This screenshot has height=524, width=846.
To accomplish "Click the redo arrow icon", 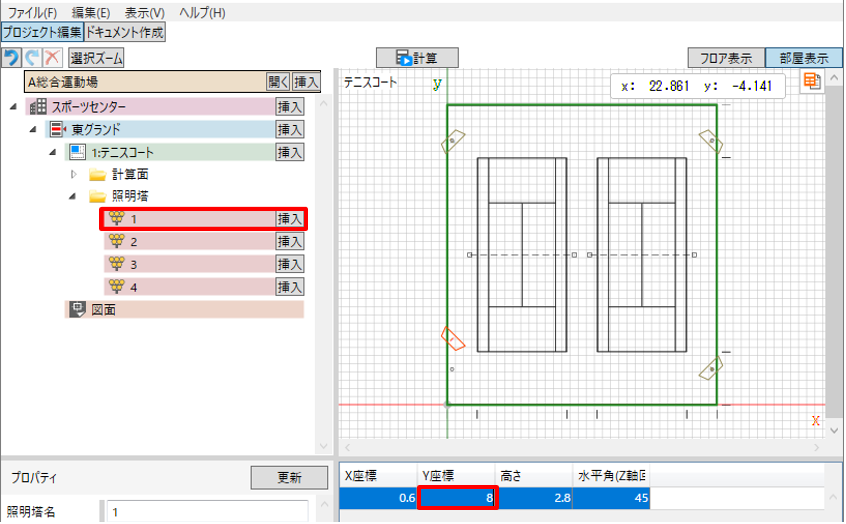I will click(30, 58).
